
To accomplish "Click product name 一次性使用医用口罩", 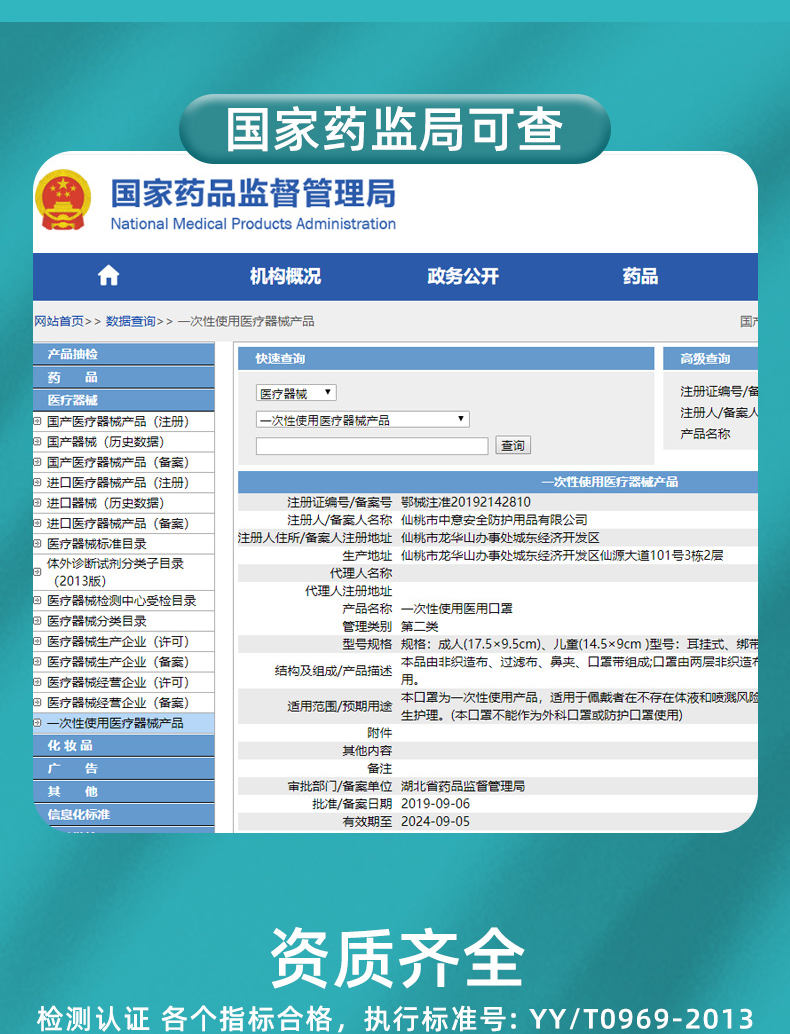I will click(x=456, y=609).
